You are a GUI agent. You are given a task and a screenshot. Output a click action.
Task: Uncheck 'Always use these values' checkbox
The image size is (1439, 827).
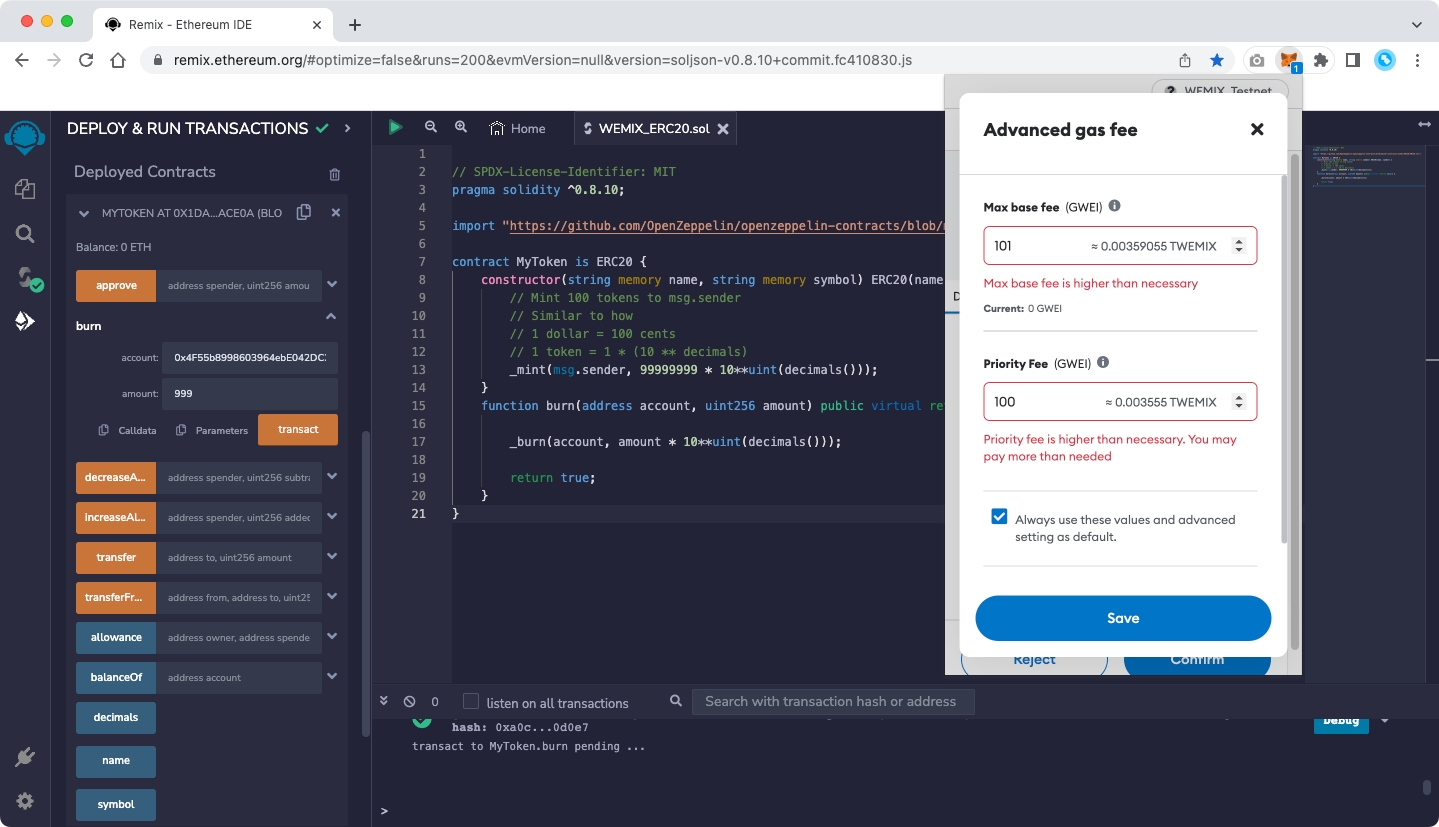[x=999, y=517]
